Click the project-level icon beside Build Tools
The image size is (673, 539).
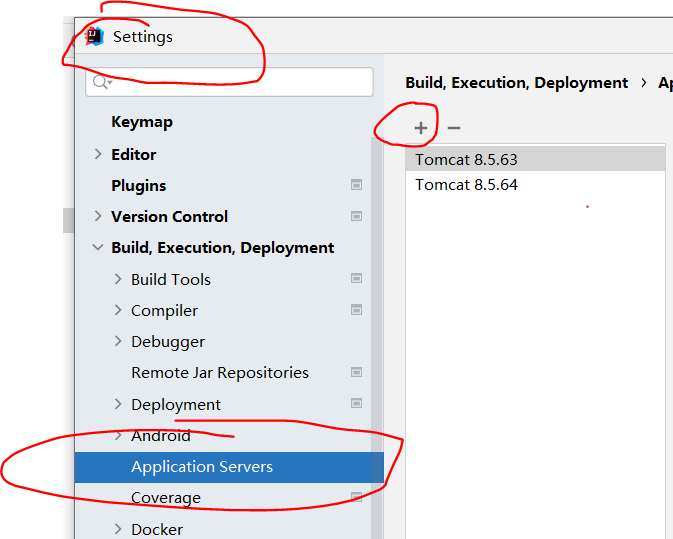tap(356, 279)
